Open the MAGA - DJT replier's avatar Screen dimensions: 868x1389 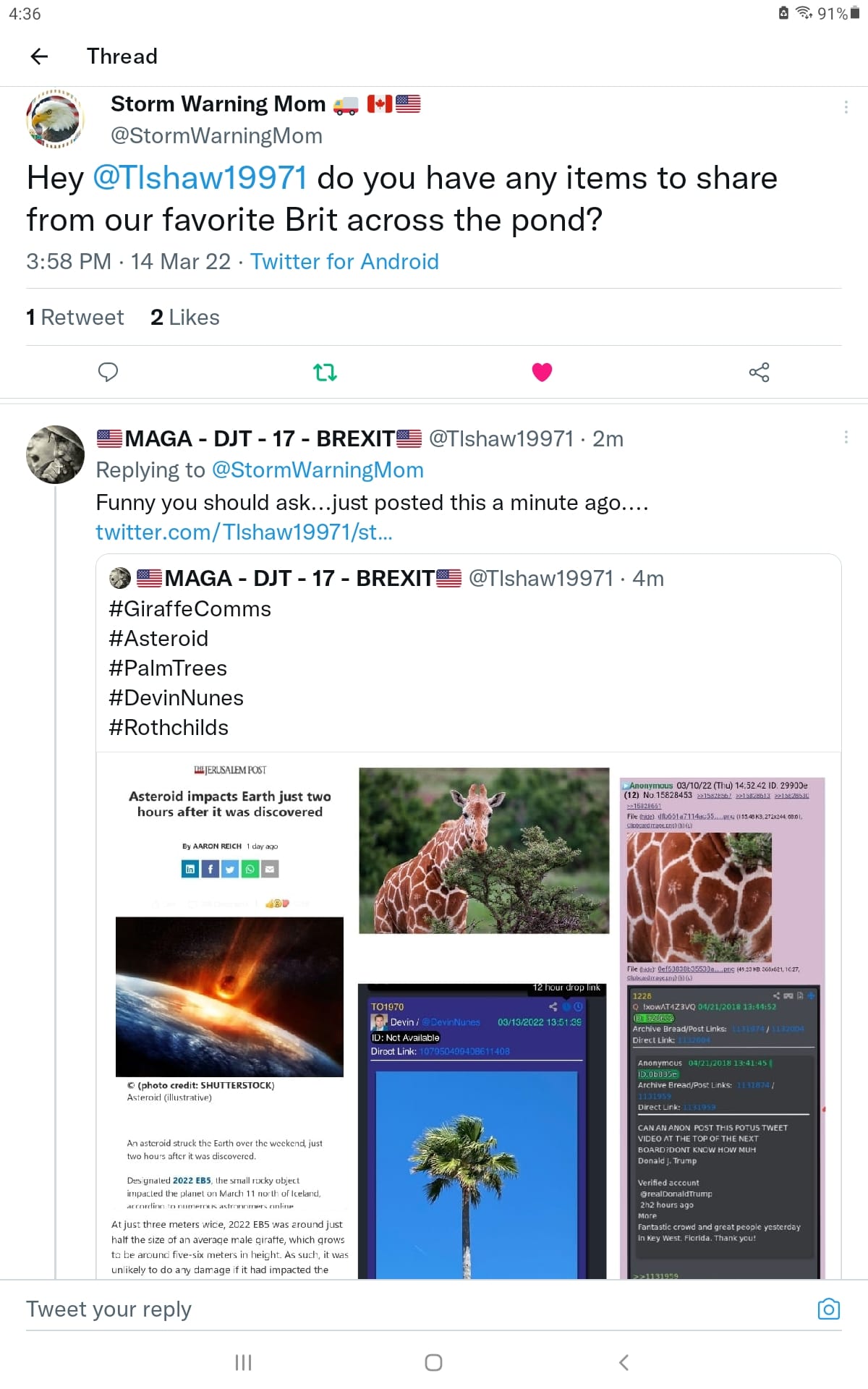pyautogui.click(x=55, y=454)
